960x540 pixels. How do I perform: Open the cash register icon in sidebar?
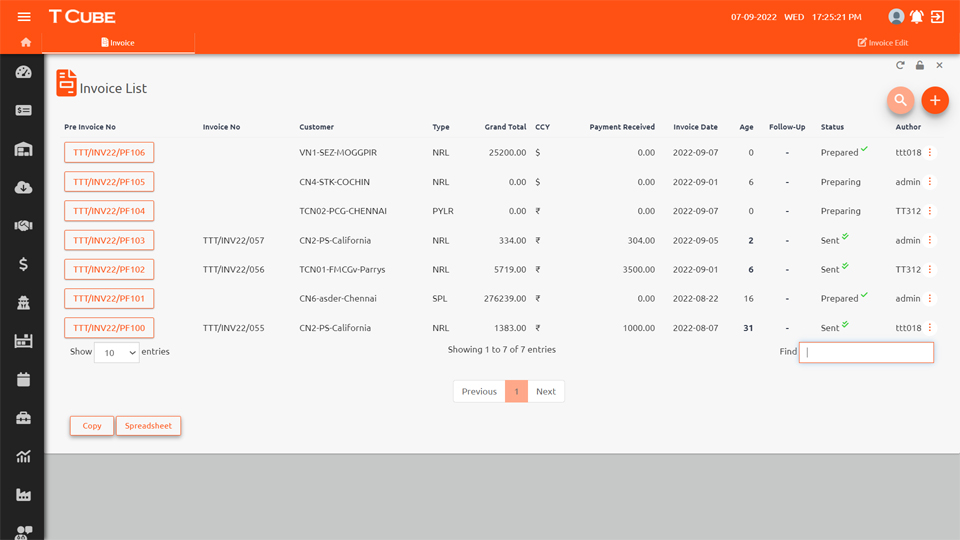[x=23, y=341]
